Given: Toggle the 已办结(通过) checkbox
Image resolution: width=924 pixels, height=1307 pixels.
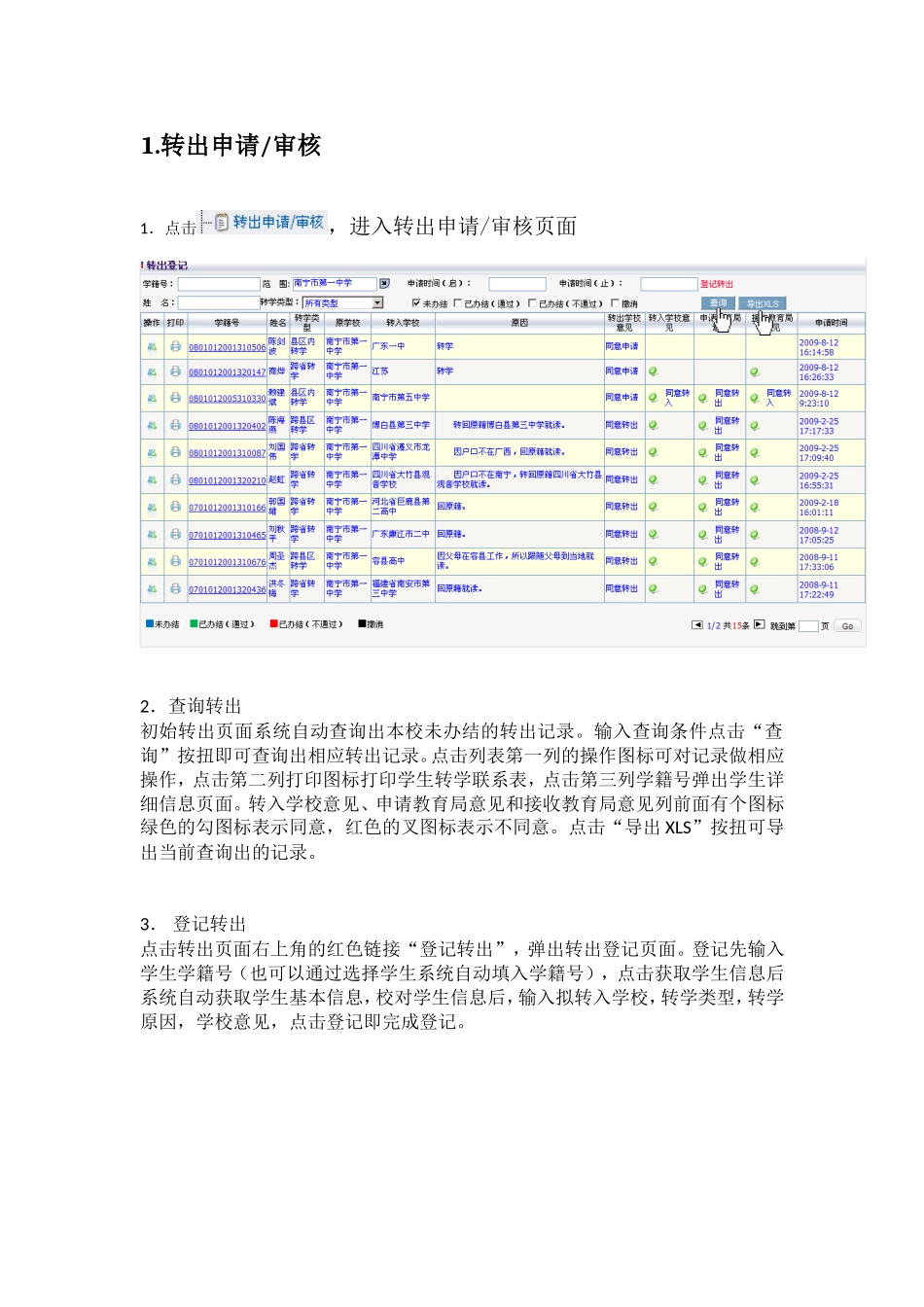Looking at the screenshot, I should 458,303.
